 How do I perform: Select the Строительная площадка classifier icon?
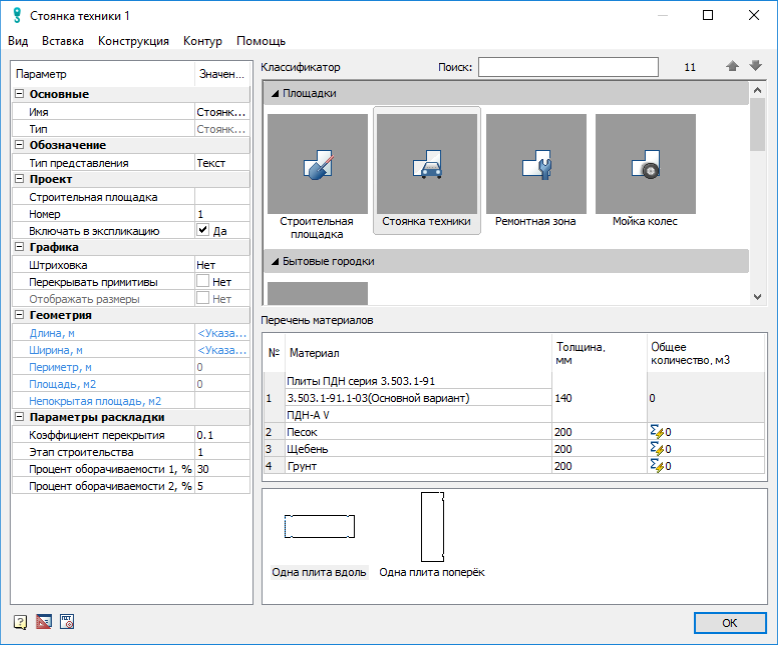(x=317, y=164)
